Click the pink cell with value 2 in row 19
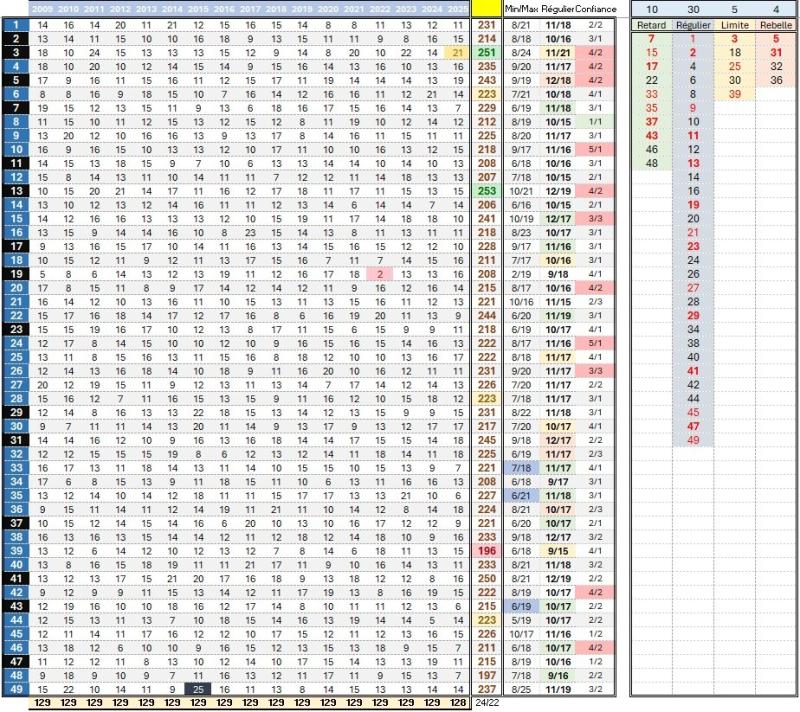The image size is (800, 712). (x=380, y=272)
